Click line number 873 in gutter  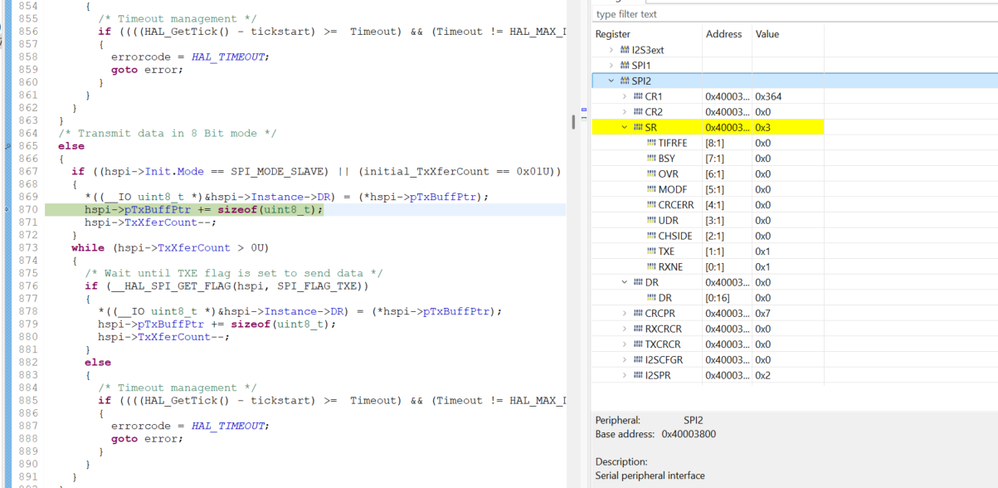click(28, 247)
